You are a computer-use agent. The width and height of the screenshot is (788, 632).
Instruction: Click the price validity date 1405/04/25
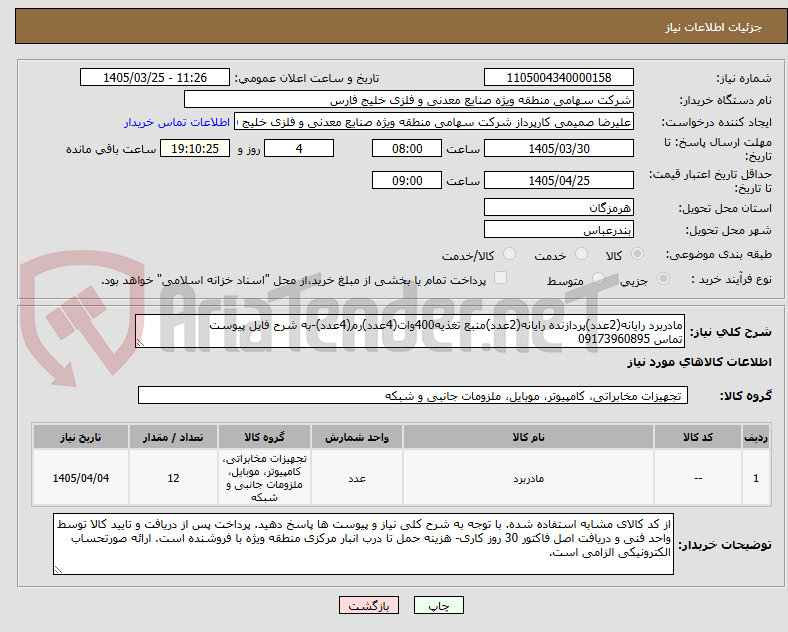(559, 180)
